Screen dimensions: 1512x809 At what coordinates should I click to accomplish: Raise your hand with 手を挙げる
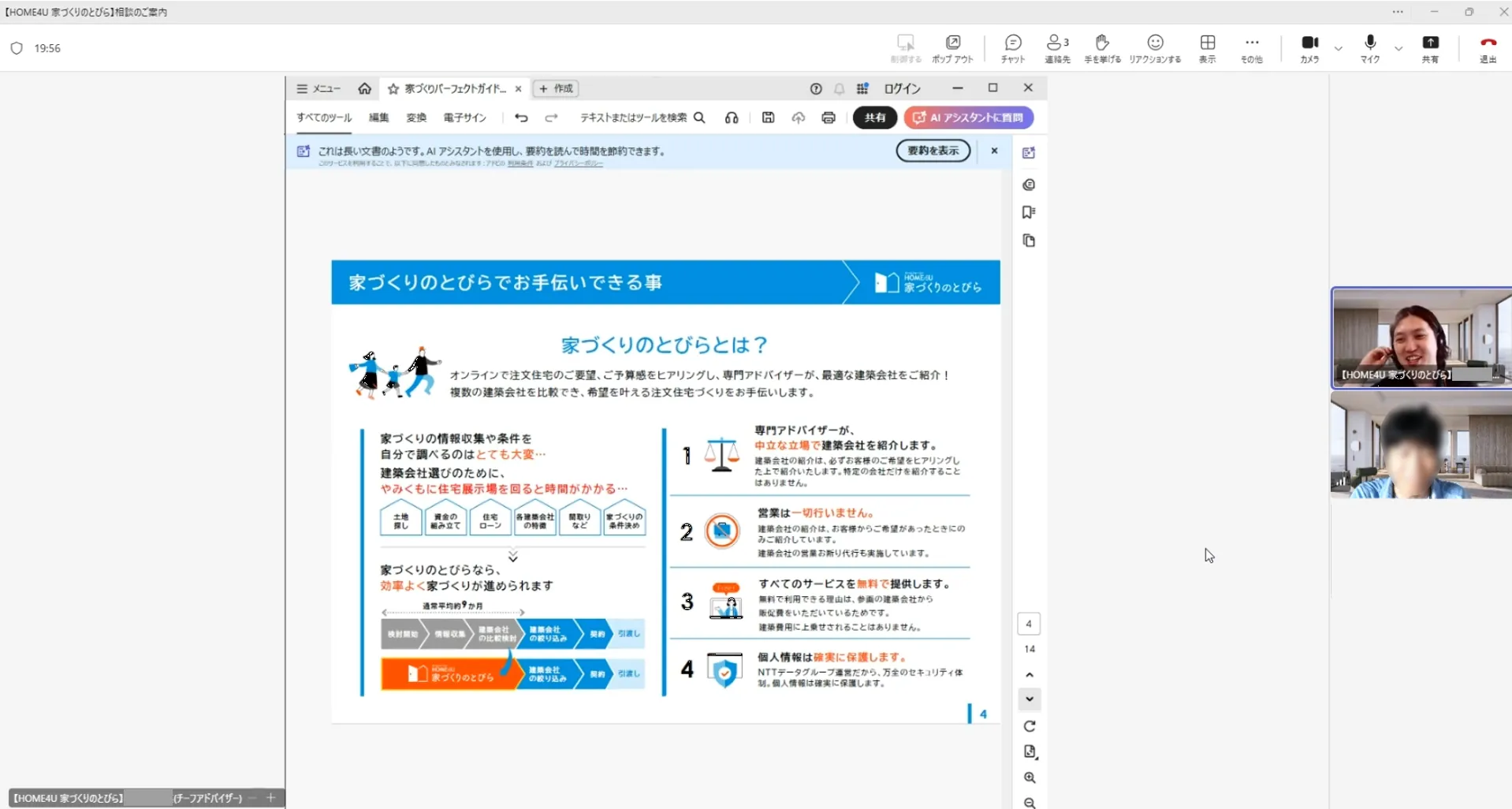tap(1102, 48)
